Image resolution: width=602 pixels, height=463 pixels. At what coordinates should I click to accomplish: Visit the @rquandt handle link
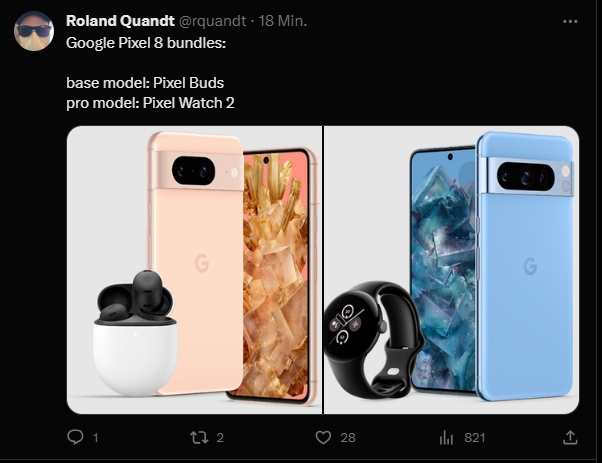tap(213, 21)
